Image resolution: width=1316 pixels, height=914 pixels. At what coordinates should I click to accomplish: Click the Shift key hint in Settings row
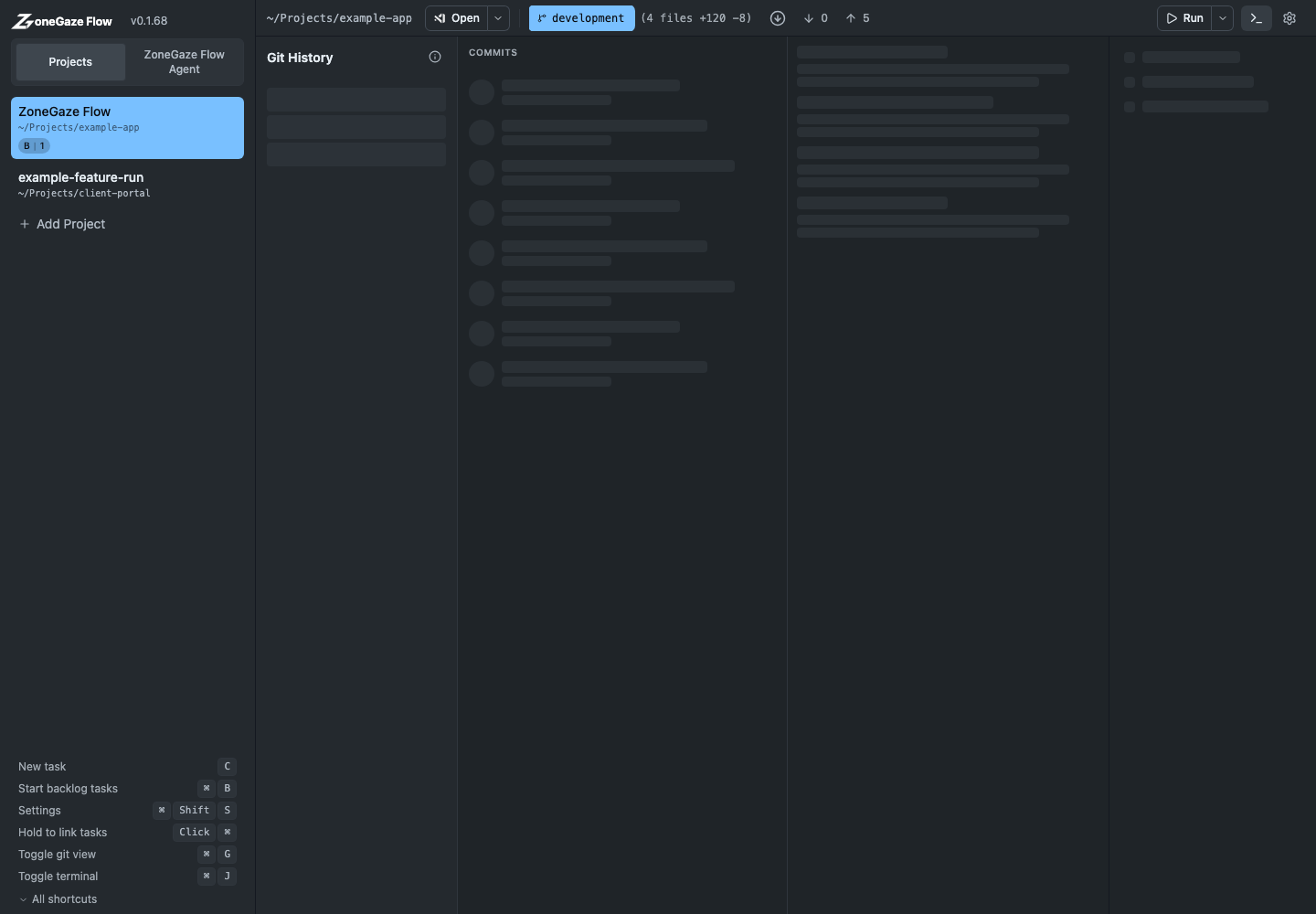point(194,811)
